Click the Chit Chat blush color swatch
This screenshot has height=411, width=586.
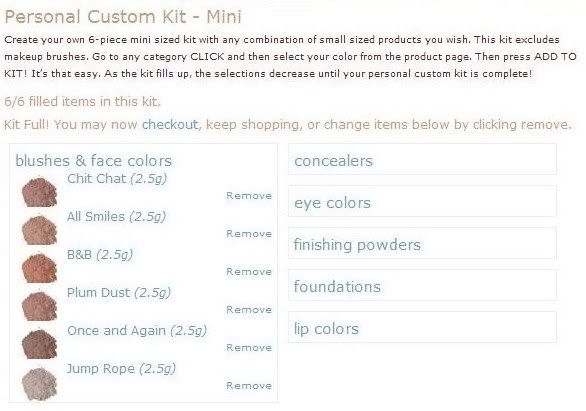pyautogui.click(x=39, y=191)
